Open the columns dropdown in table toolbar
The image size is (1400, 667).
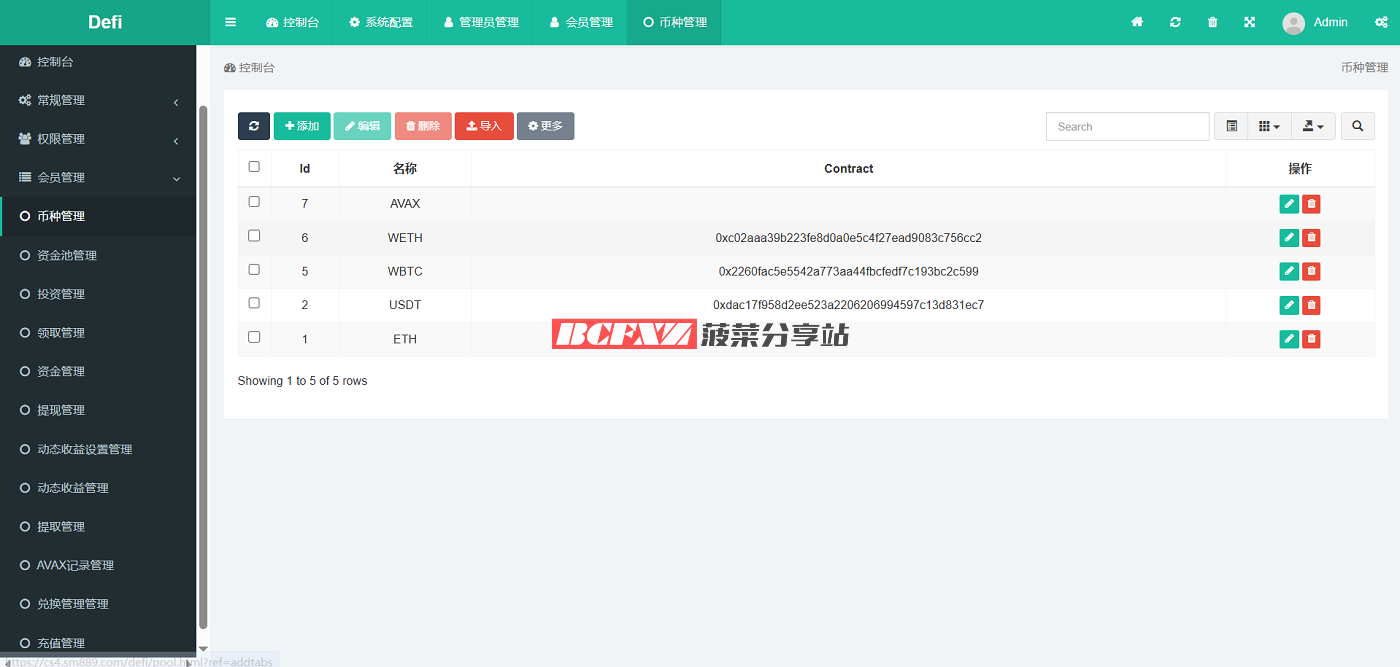tap(1269, 126)
